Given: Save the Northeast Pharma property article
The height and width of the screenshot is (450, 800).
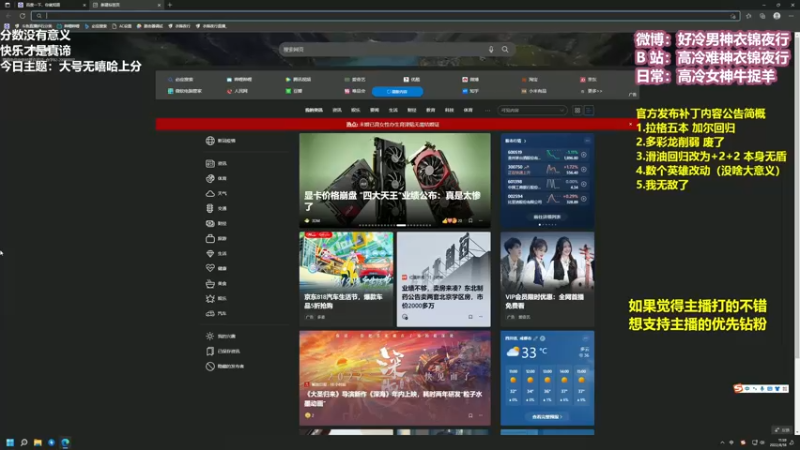Looking at the screenshot, I should click(x=470, y=317).
